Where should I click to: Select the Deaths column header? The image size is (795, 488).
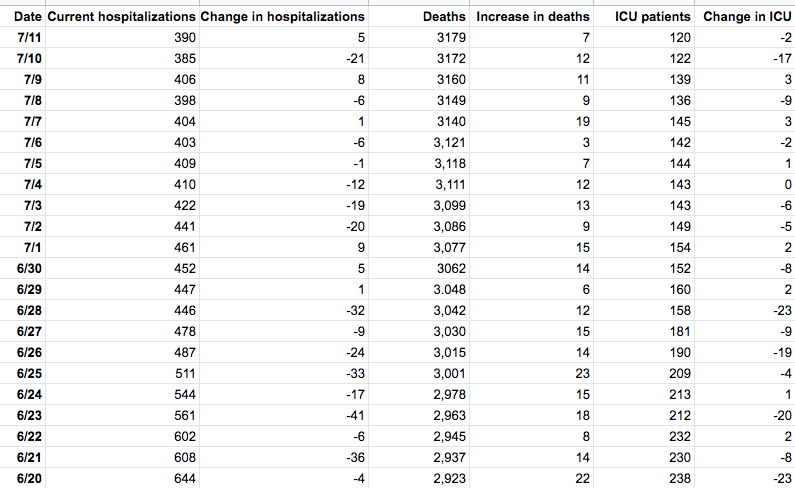(440, 17)
